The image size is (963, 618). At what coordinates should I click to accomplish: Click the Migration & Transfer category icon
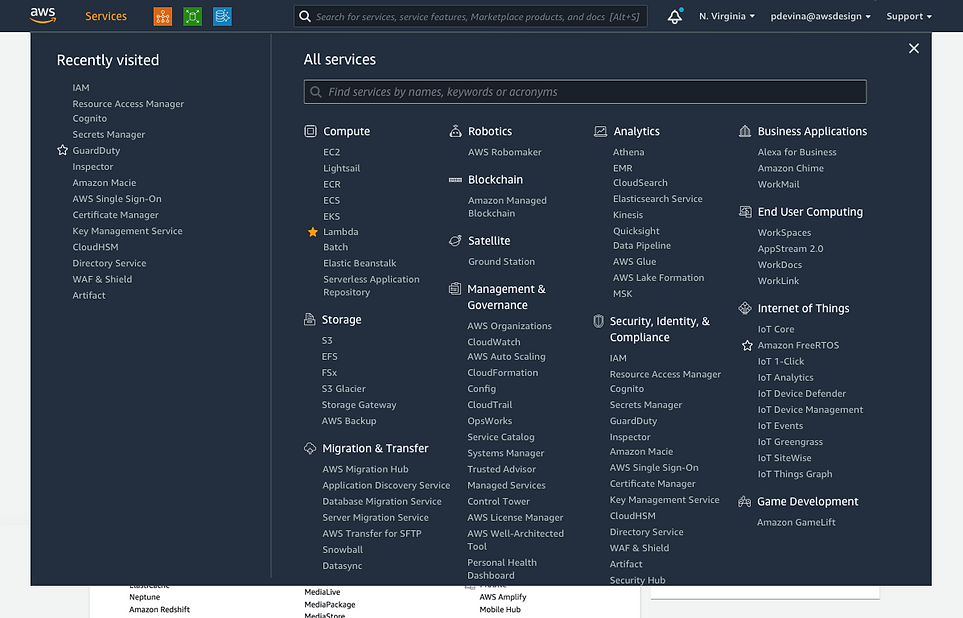tap(310, 448)
